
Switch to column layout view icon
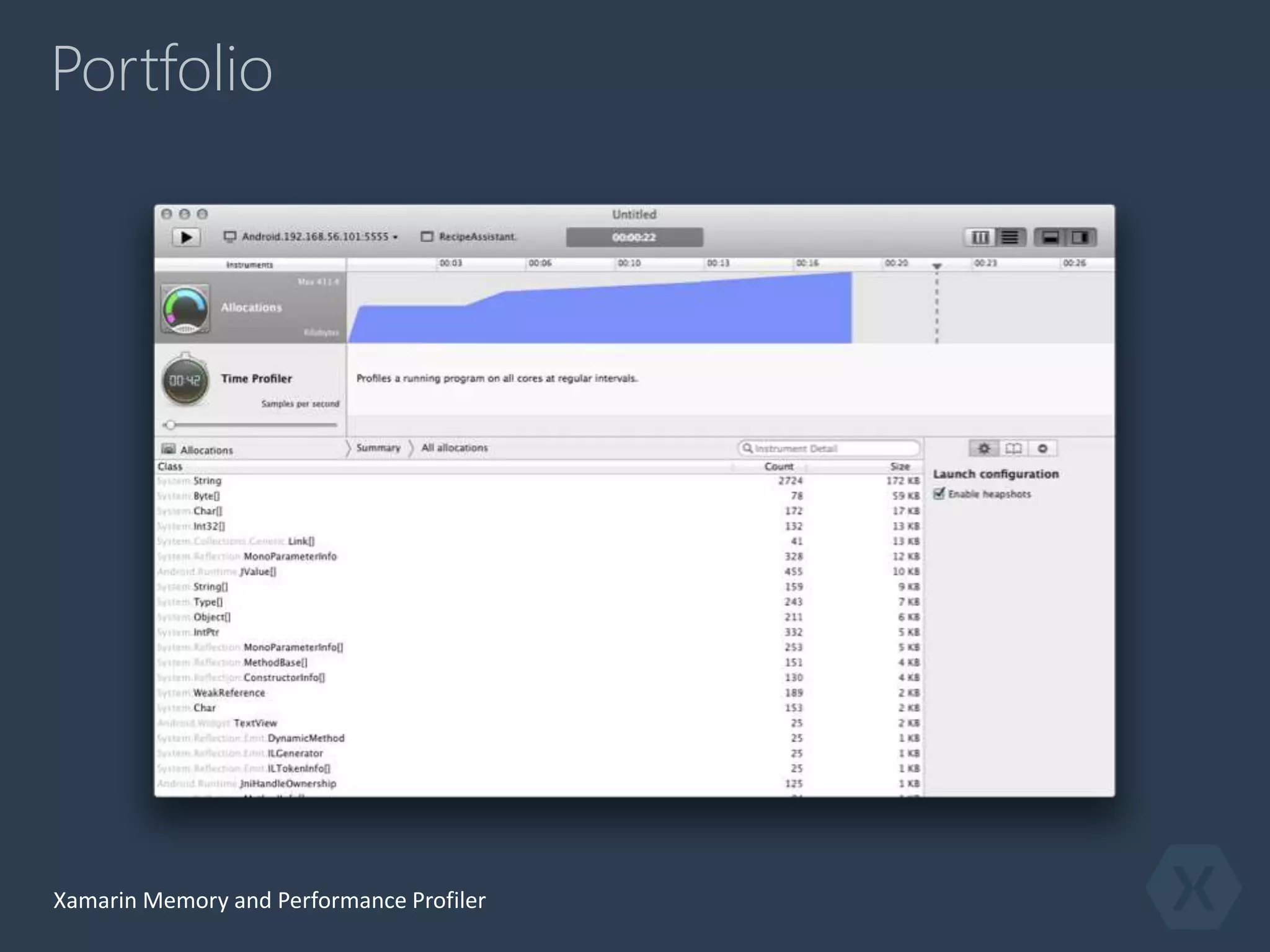980,237
